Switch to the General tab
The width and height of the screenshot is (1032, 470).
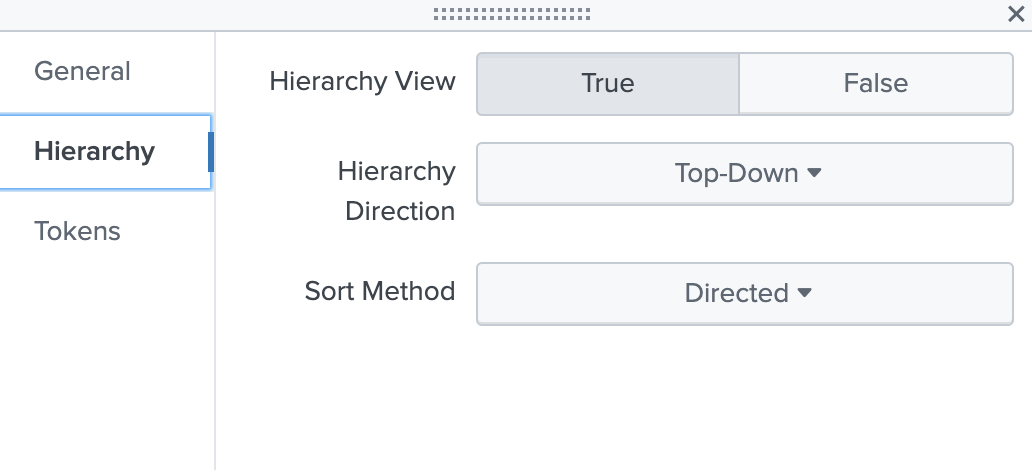pyautogui.click(x=82, y=72)
